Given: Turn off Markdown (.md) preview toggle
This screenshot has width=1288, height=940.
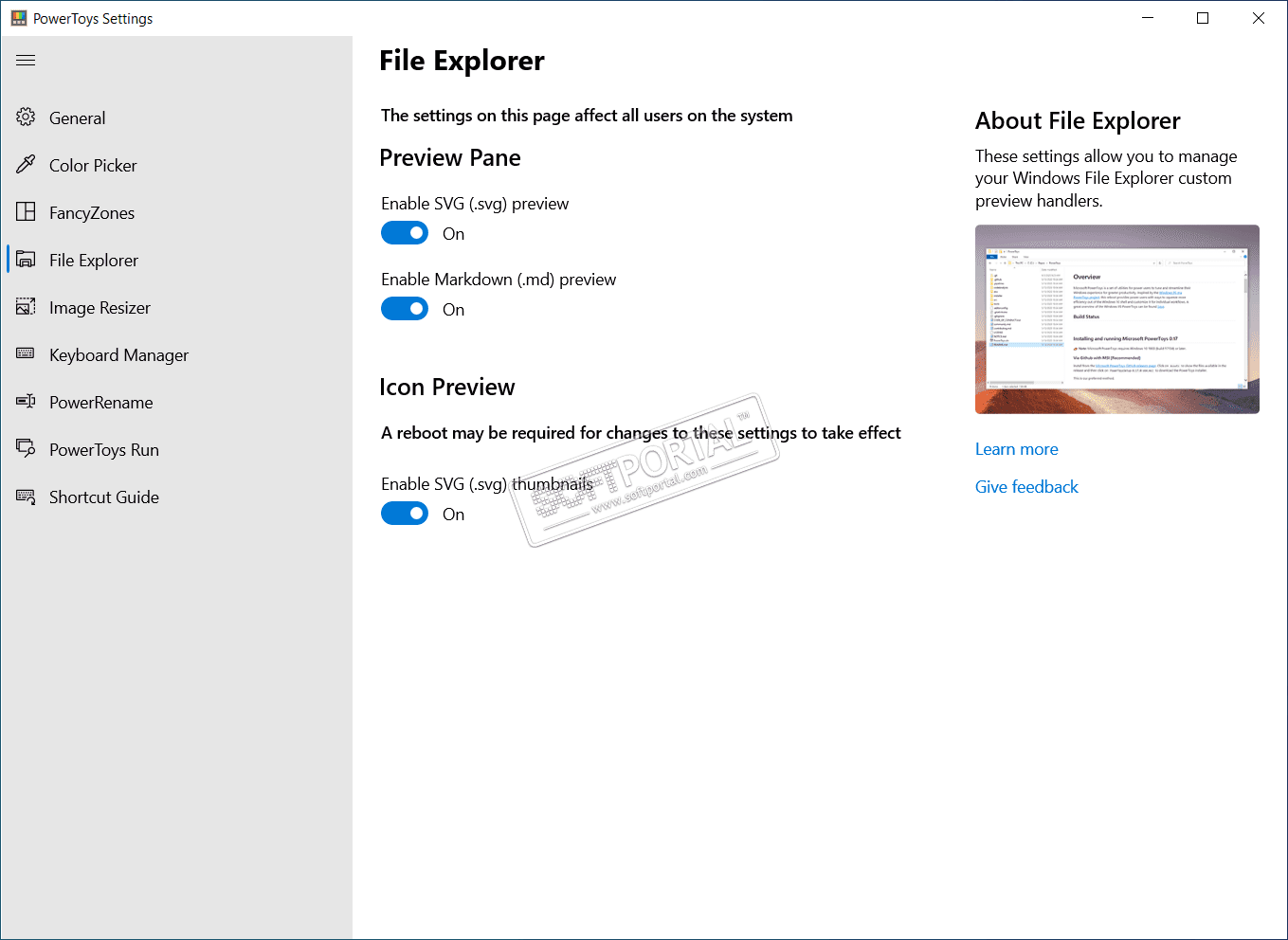Looking at the screenshot, I should (405, 309).
